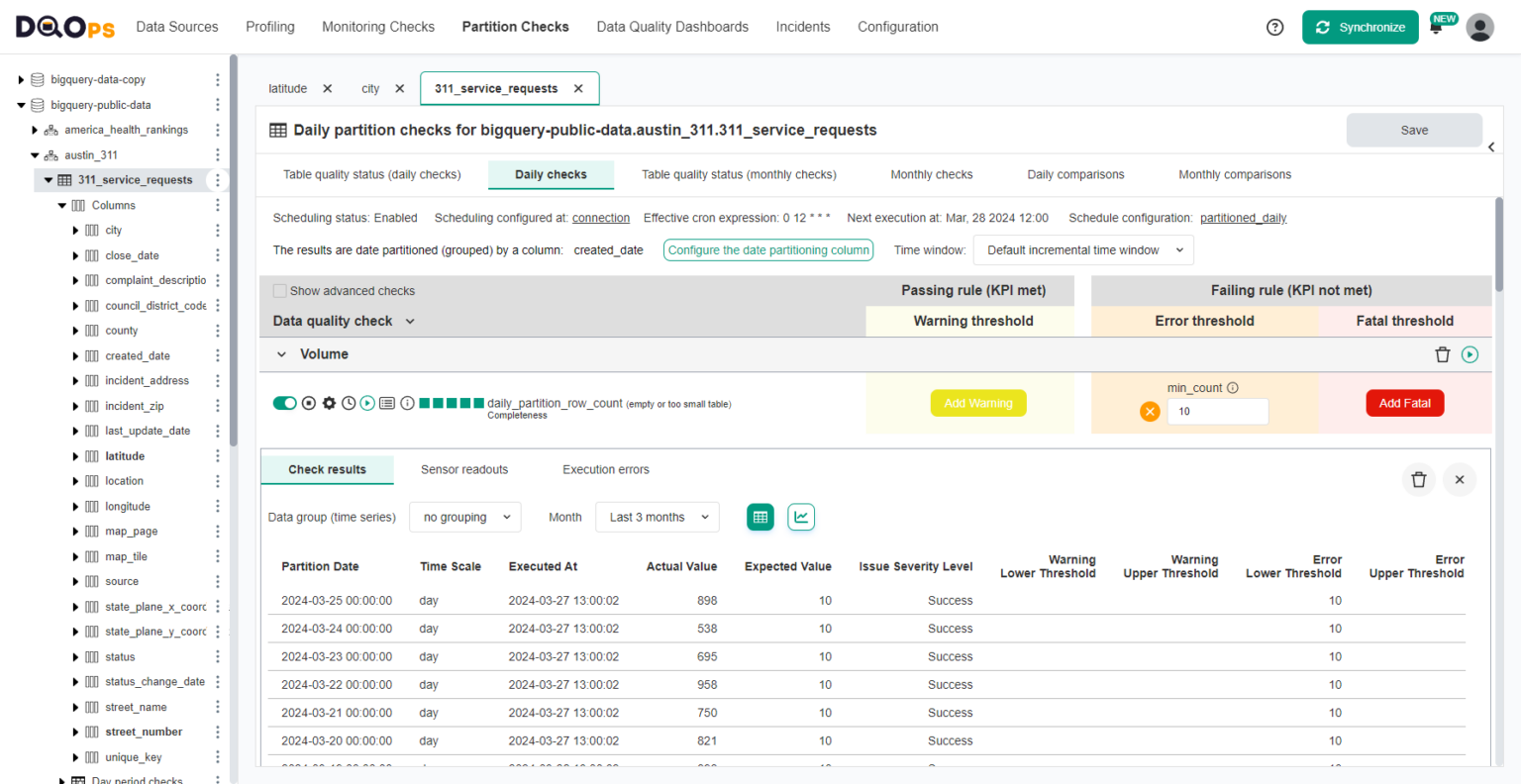Delete all checks in the Volume section
Viewport: 1521px width, 784px height.
tap(1443, 353)
